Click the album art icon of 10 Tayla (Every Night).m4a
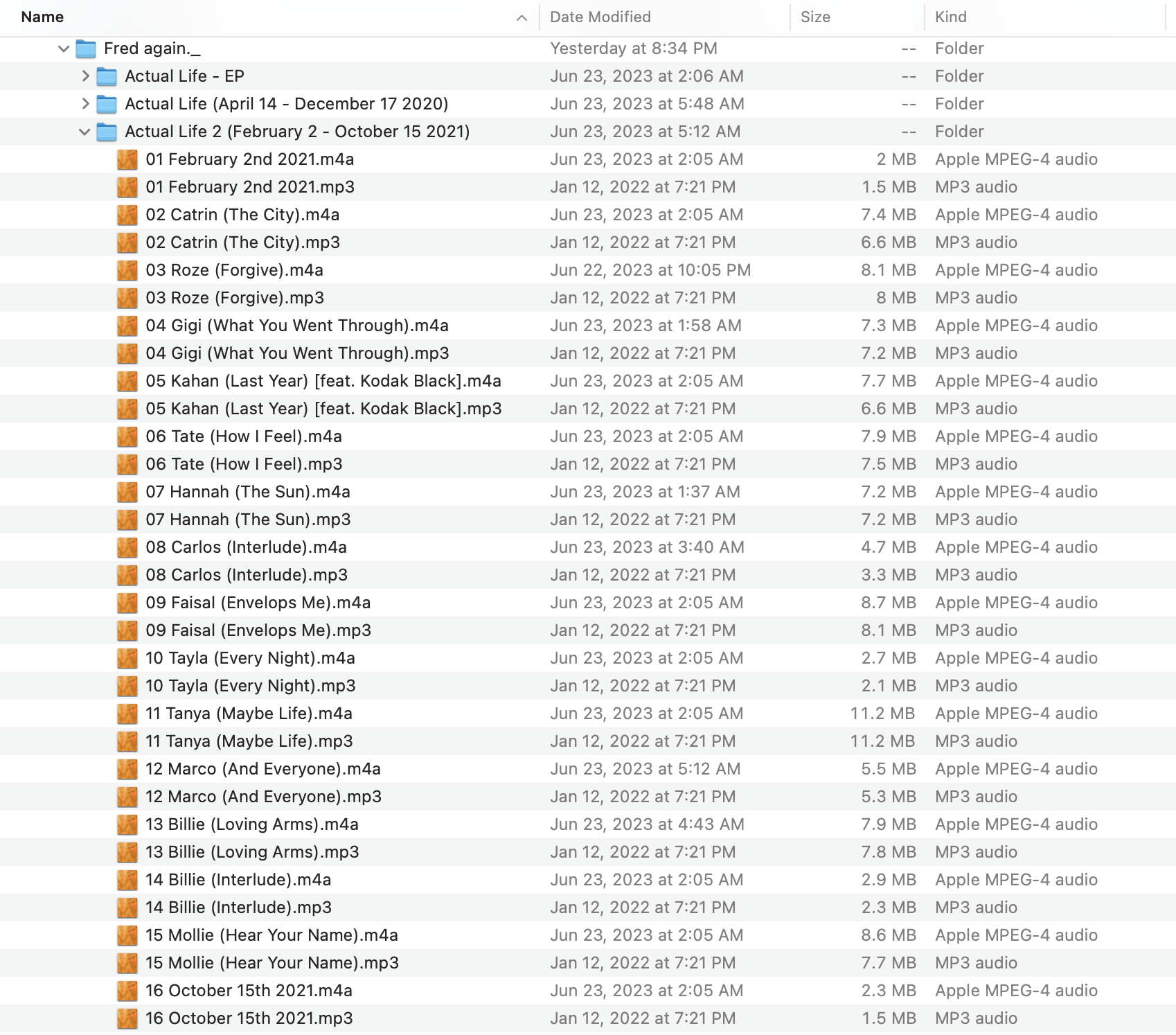1176x1035 pixels. 127,658
